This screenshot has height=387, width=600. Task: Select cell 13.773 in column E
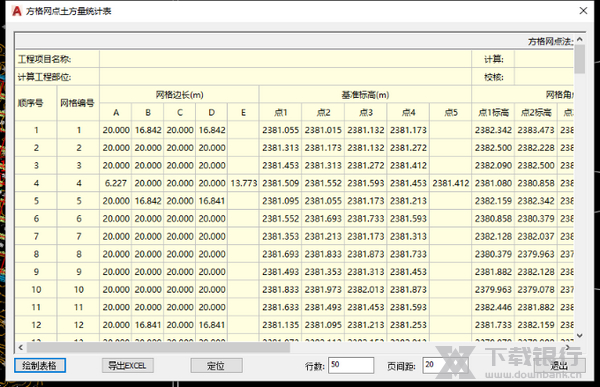(243, 183)
